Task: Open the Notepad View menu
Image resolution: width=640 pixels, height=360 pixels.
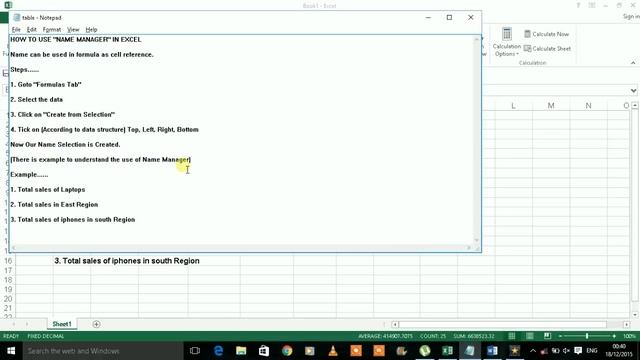Action: (73, 29)
